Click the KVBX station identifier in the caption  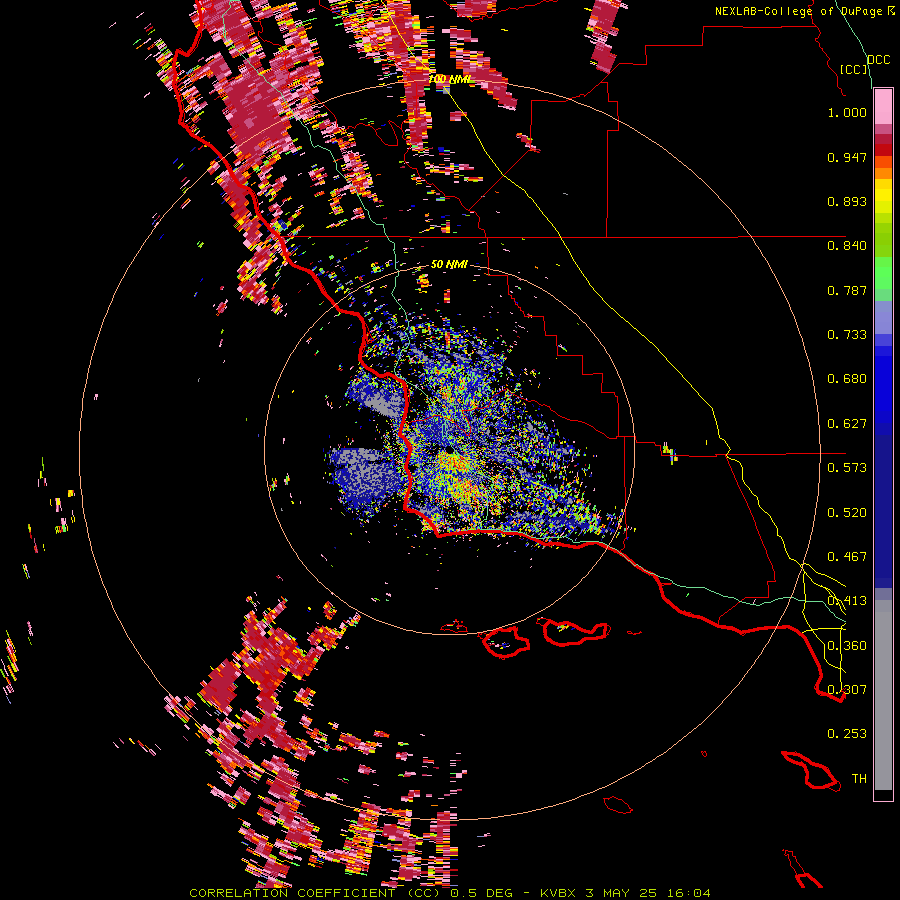560,893
